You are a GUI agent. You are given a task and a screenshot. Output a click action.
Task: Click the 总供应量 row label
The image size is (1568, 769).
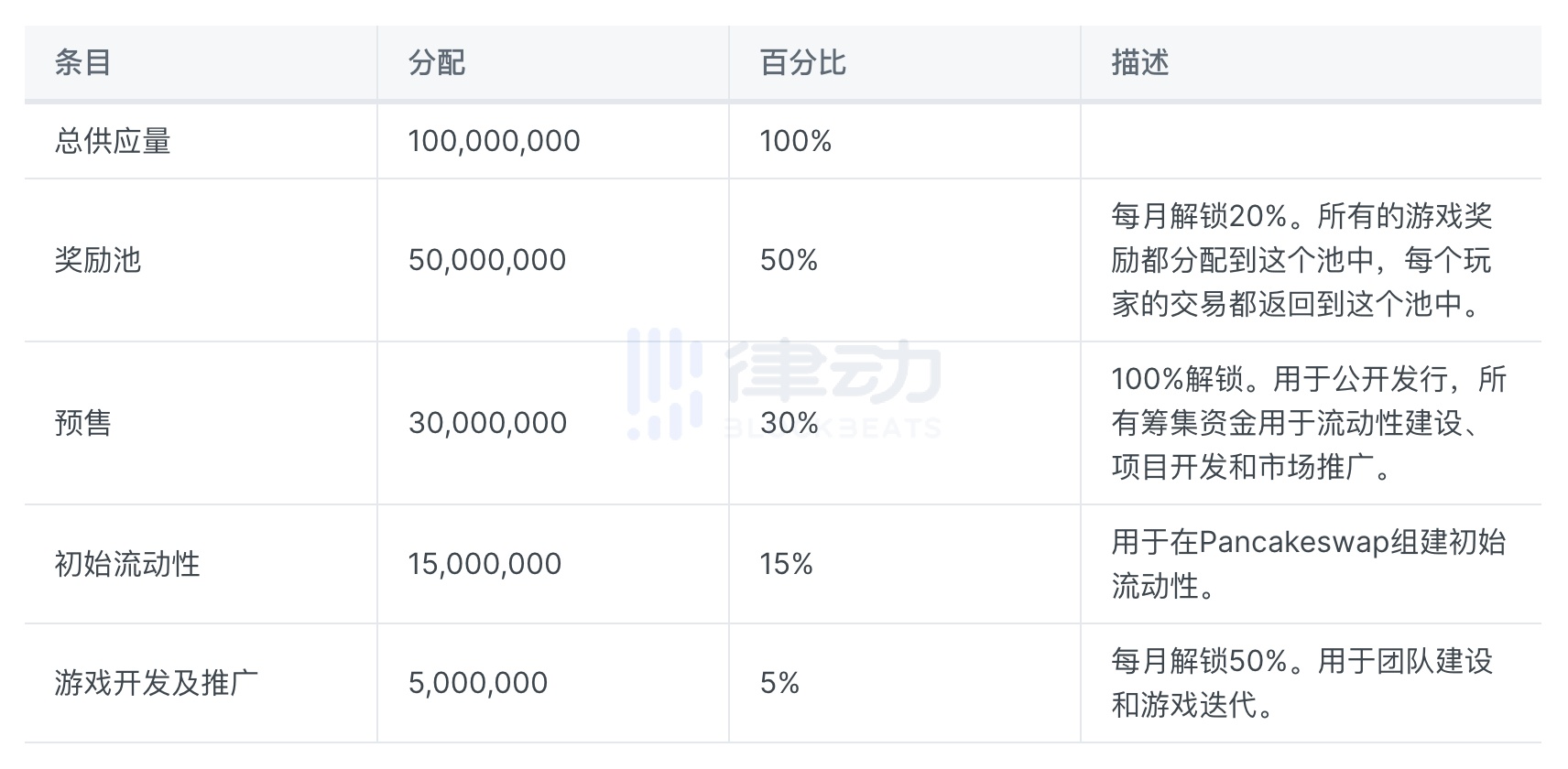tap(113, 141)
